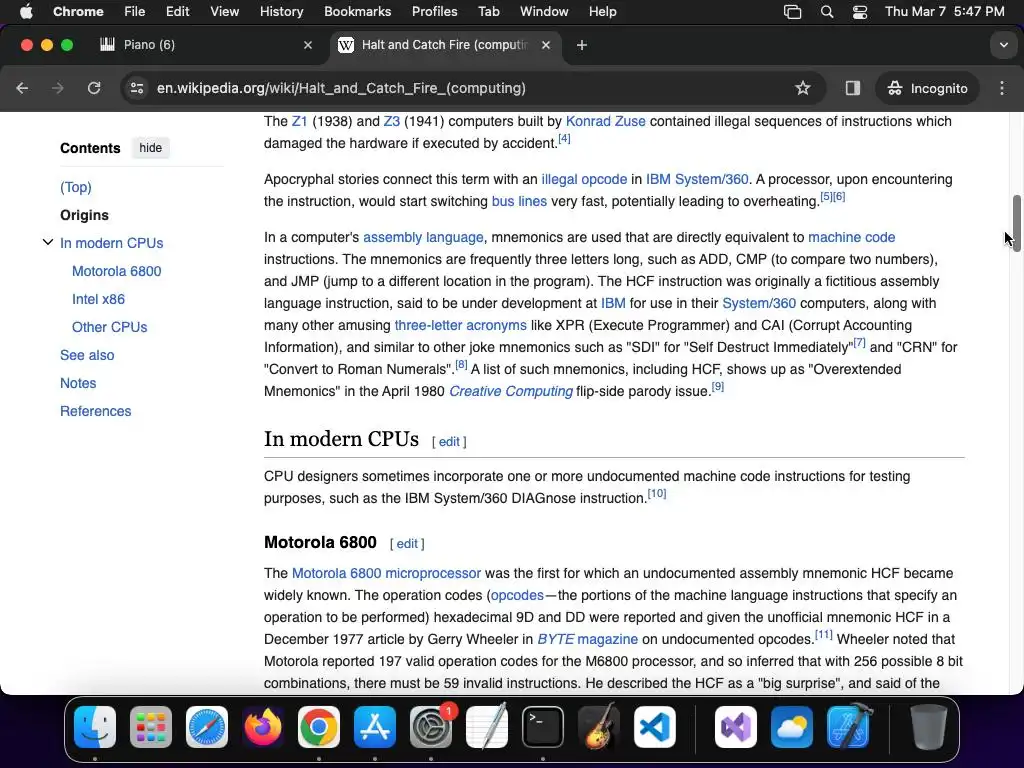Jump to See also section
This screenshot has height=768, width=1024.
click(x=87, y=355)
